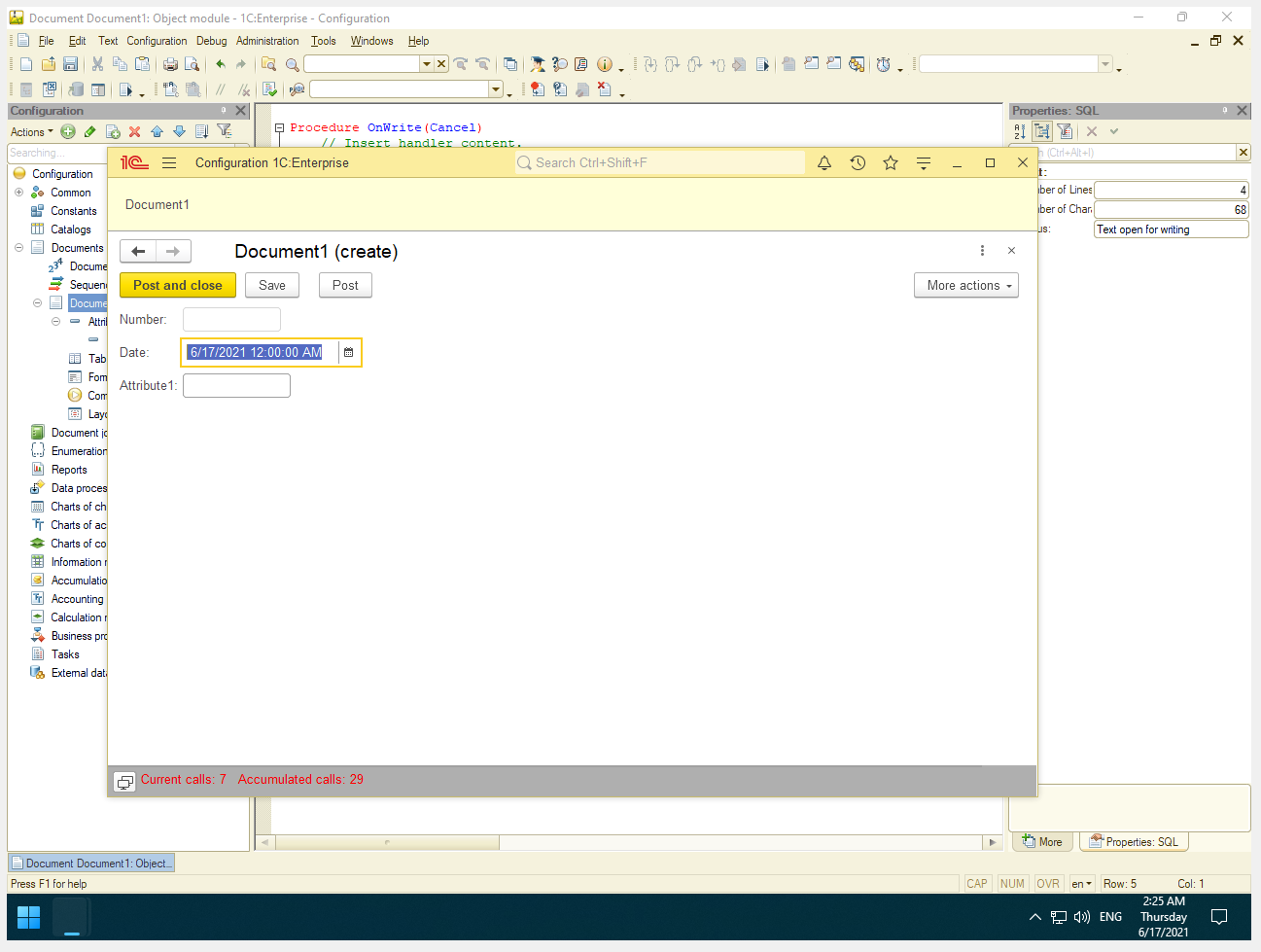Open the Configuration menu
Image resolution: width=1261 pixels, height=952 pixels.
point(157,41)
